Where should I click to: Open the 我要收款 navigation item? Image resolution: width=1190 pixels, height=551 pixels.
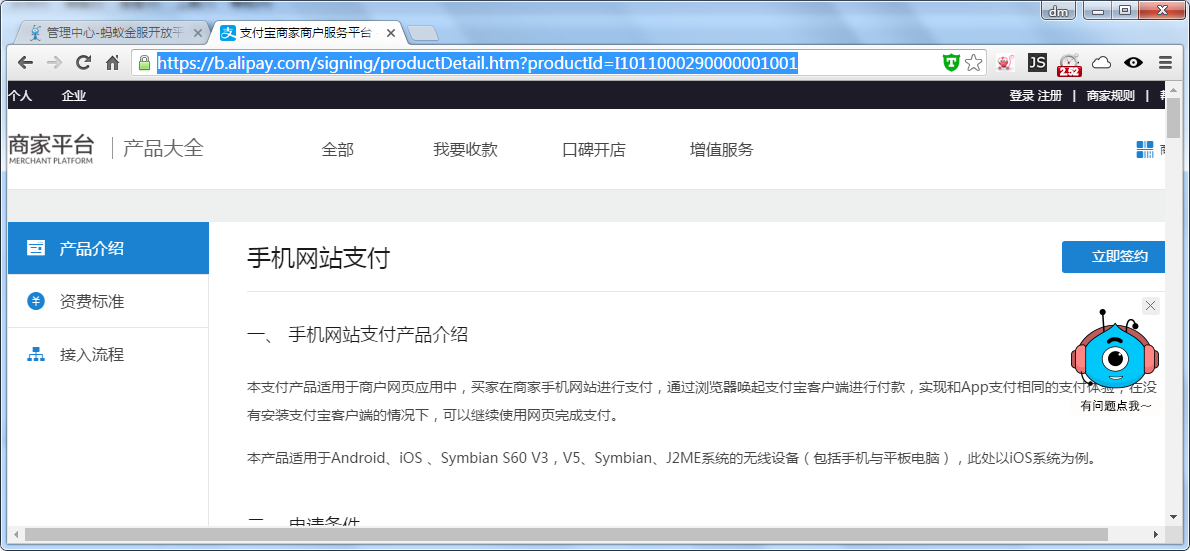pos(465,150)
